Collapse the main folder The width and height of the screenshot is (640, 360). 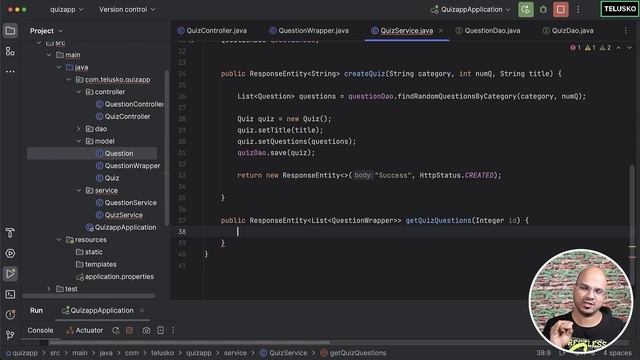49,55
